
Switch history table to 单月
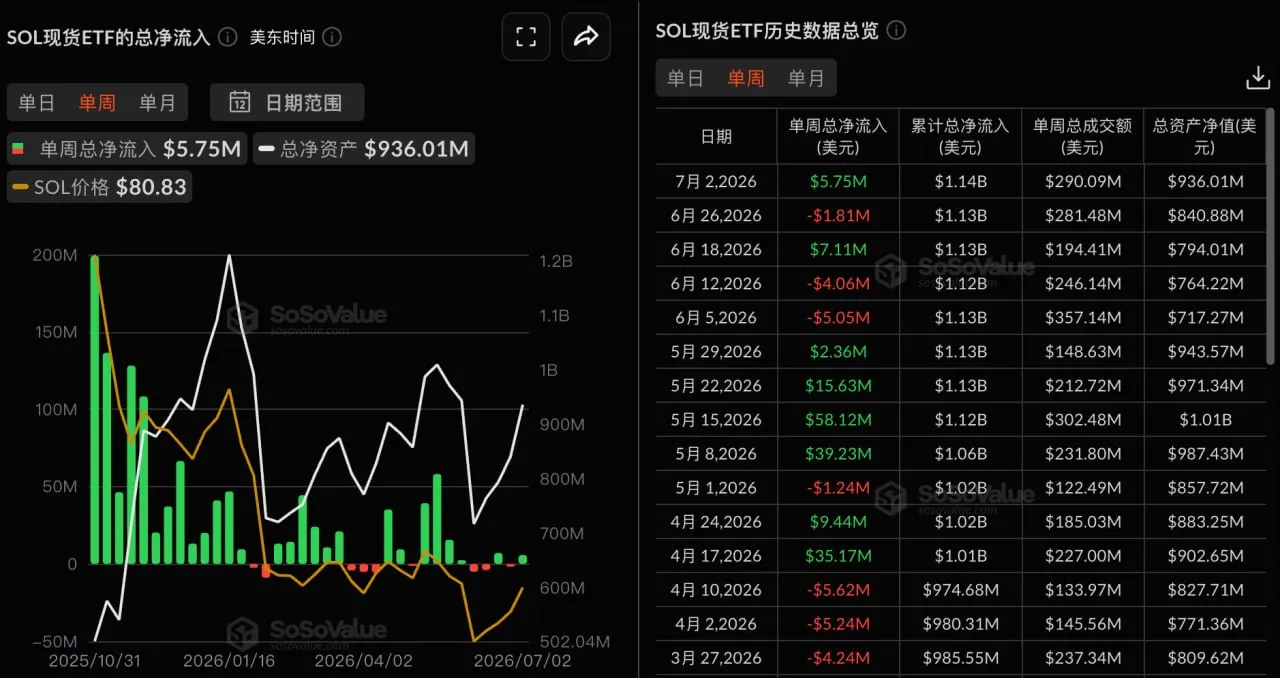(806, 78)
